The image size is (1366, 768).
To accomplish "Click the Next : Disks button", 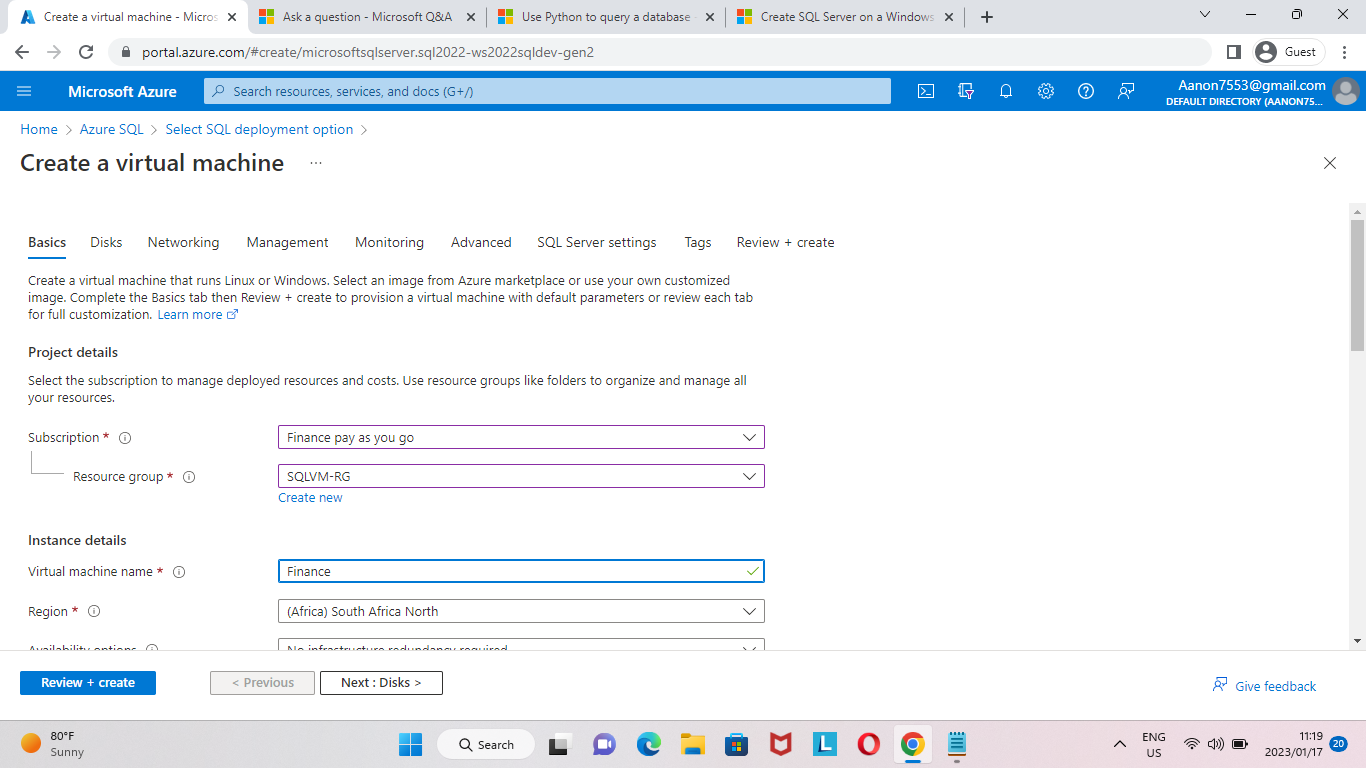I will [x=381, y=683].
